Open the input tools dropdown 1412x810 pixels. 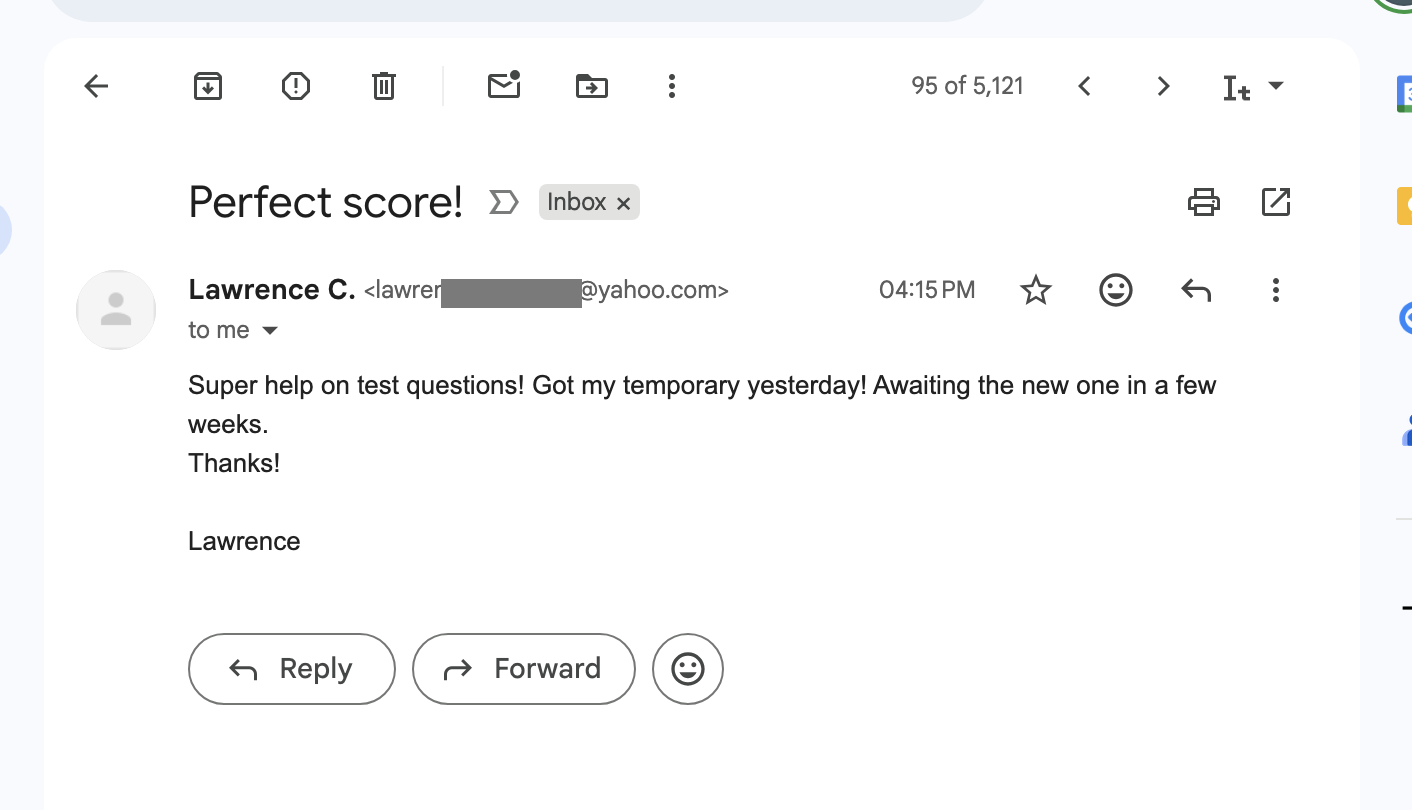coord(1278,86)
